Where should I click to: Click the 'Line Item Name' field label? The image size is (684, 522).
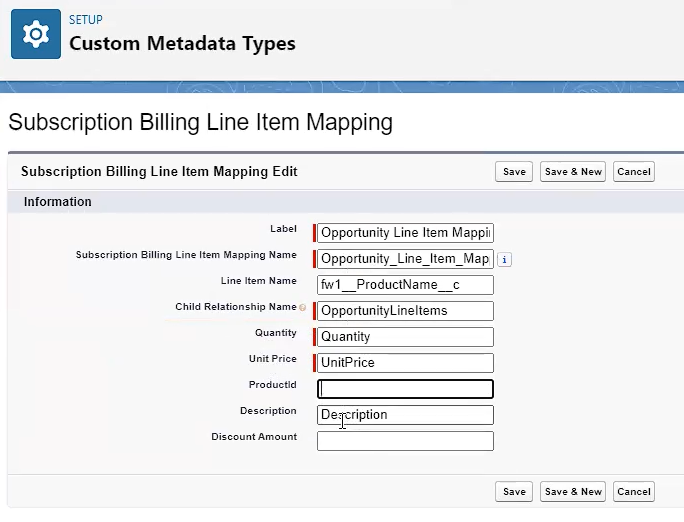click(259, 280)
